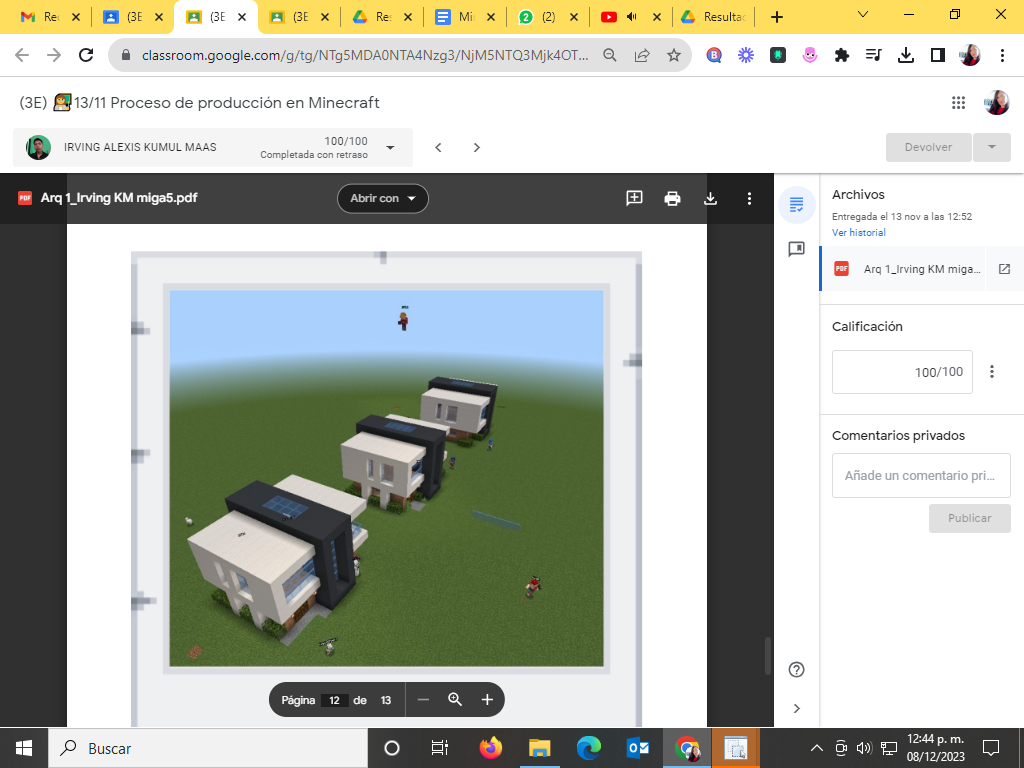Image resolution: width=1024 pixels, height=768 pixels.
Task: Print the PDF document
Action: 672,199
